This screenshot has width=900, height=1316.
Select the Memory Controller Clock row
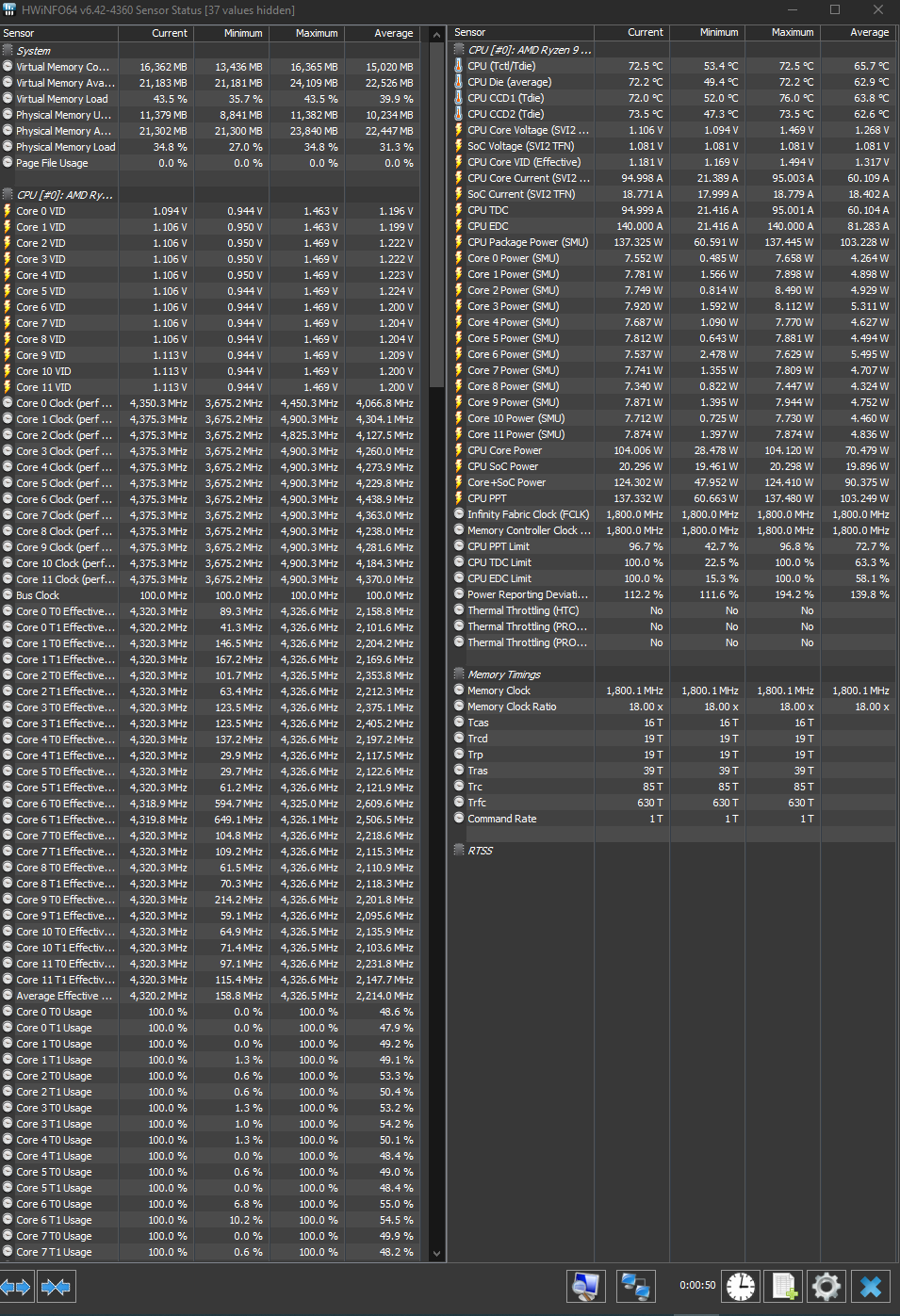672,530
